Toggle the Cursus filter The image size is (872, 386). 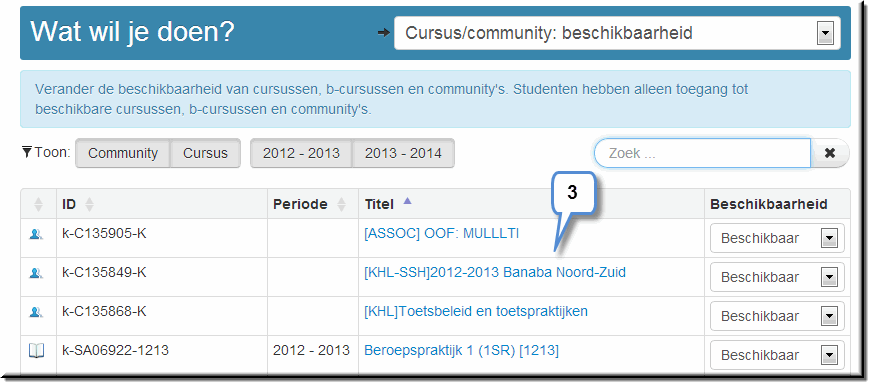click(205, 154)
